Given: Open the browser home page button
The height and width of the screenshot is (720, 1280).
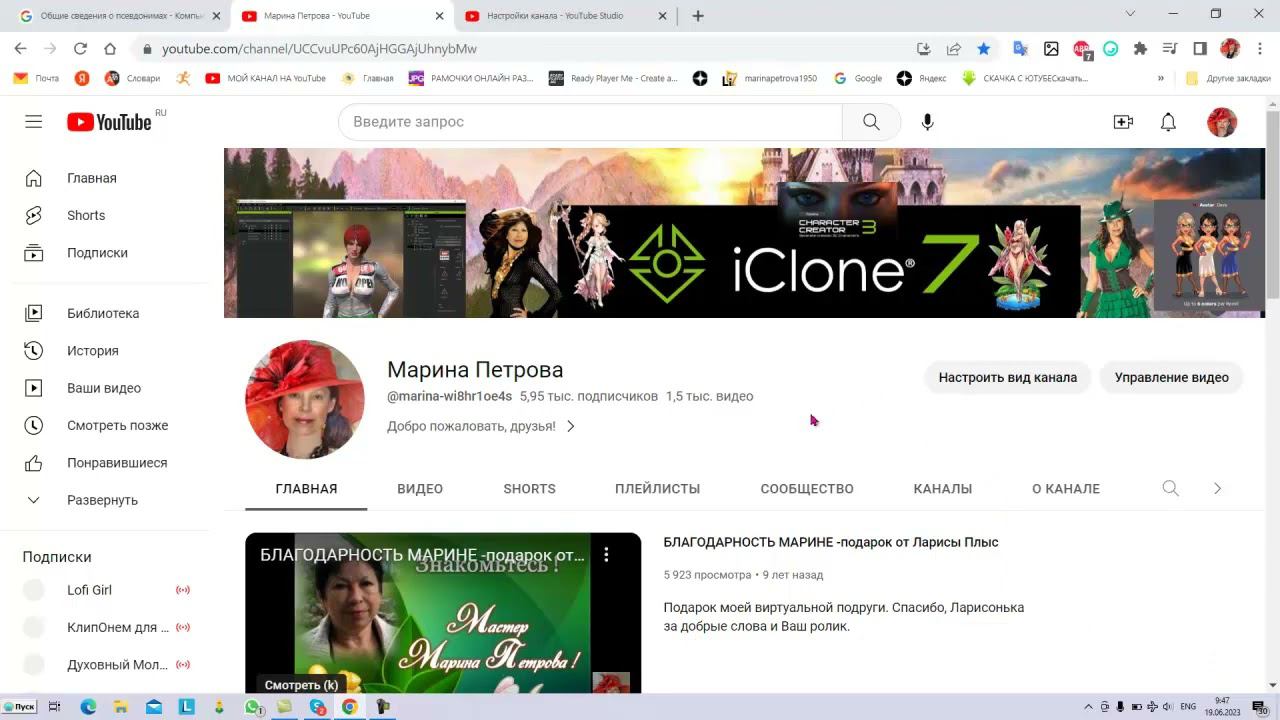Looking at the screenshot, I should pyautogui.click(x=110, y=48).
